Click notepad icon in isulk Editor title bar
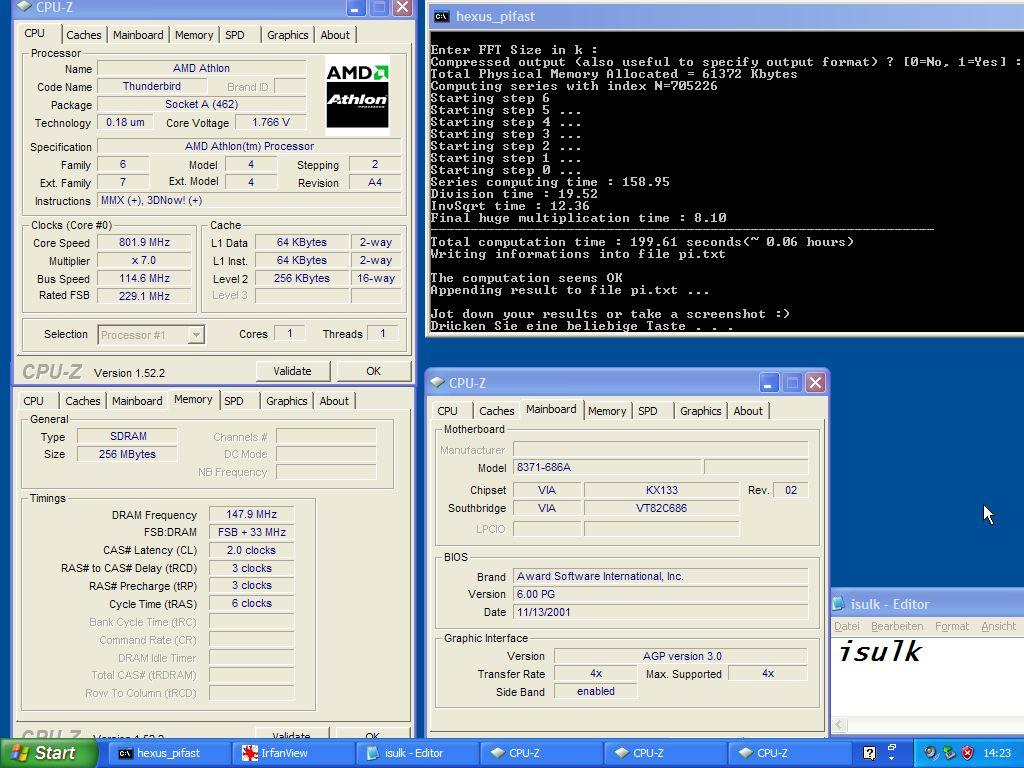This screenshot has height=768, width=1024. (839, 604)
